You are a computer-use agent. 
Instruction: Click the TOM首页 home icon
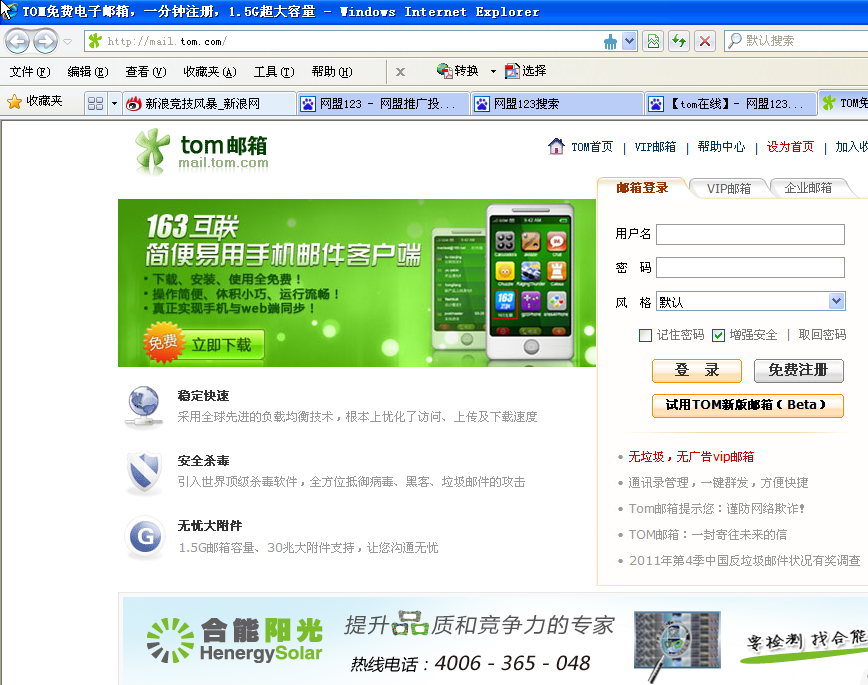(x=557, y=147)
